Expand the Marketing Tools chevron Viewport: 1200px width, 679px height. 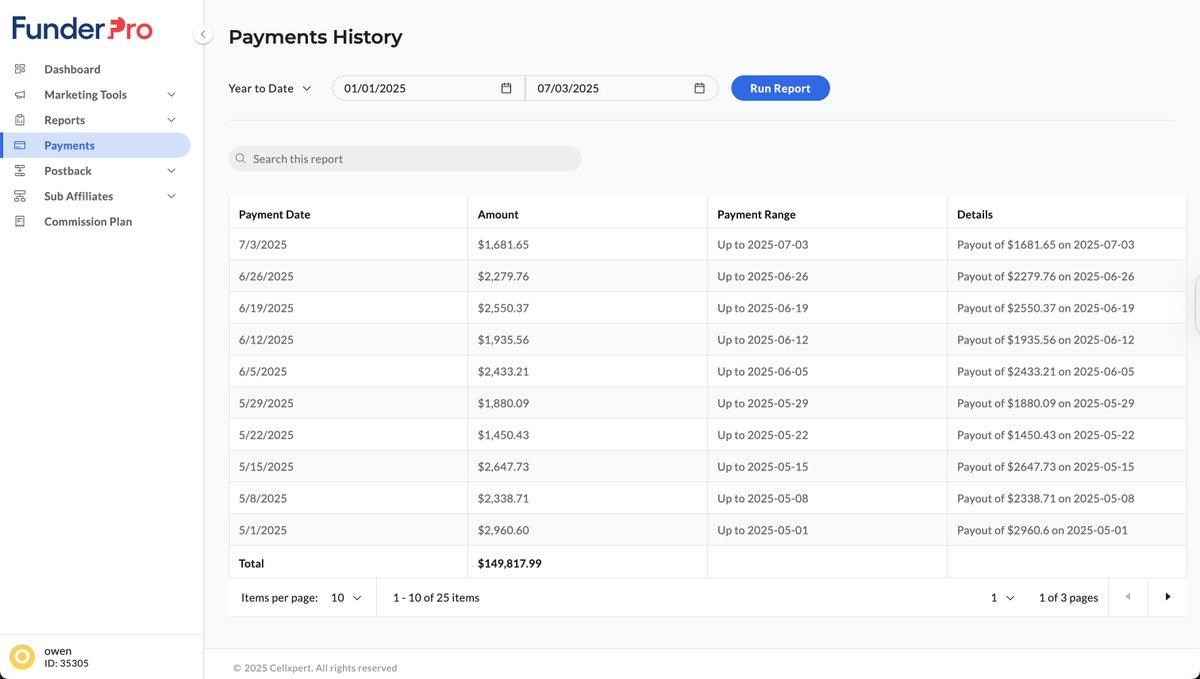coord(171,95)
